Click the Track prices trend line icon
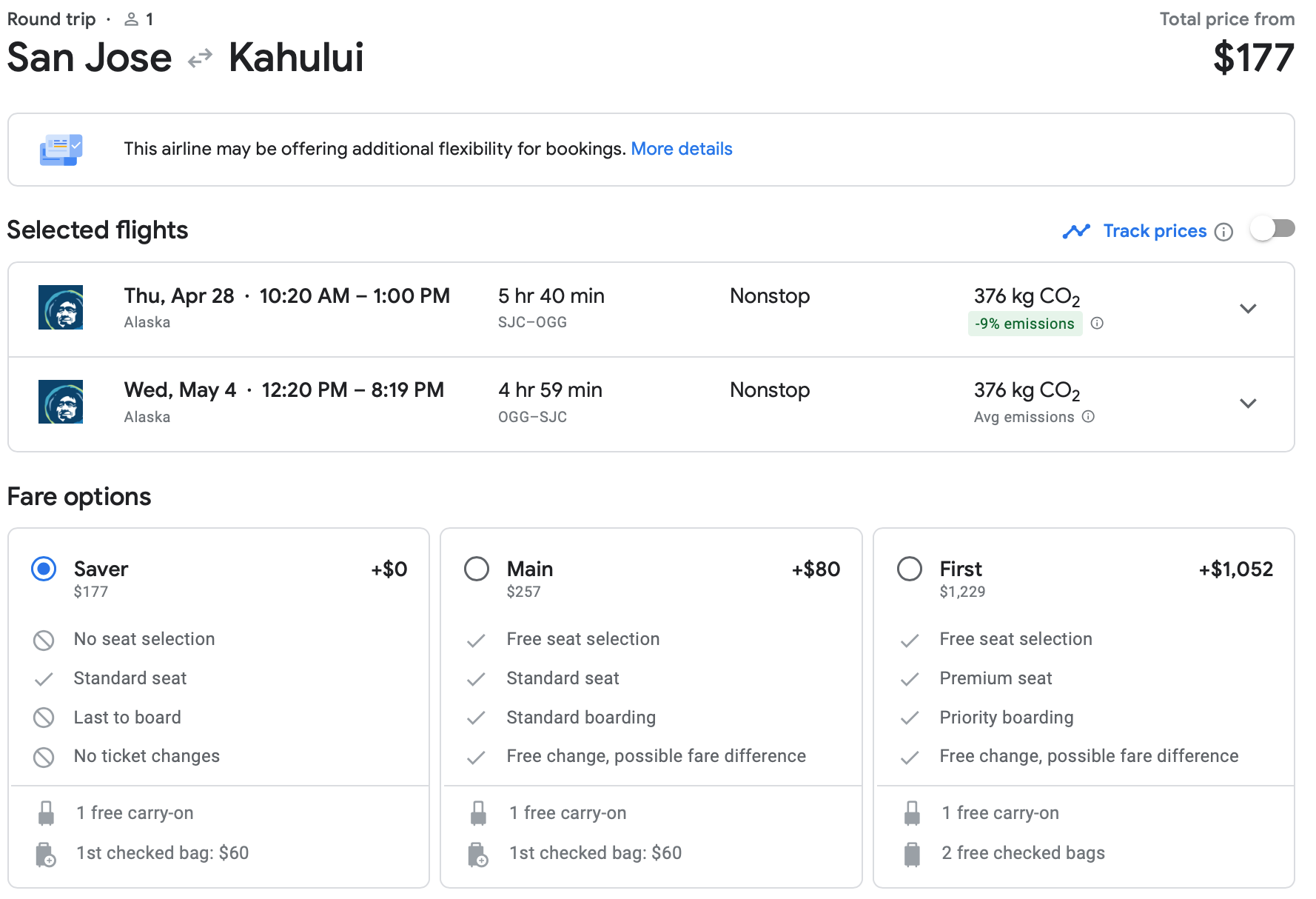The width and height of the screenshot is (1316, 899). [x=1076, y=231]
